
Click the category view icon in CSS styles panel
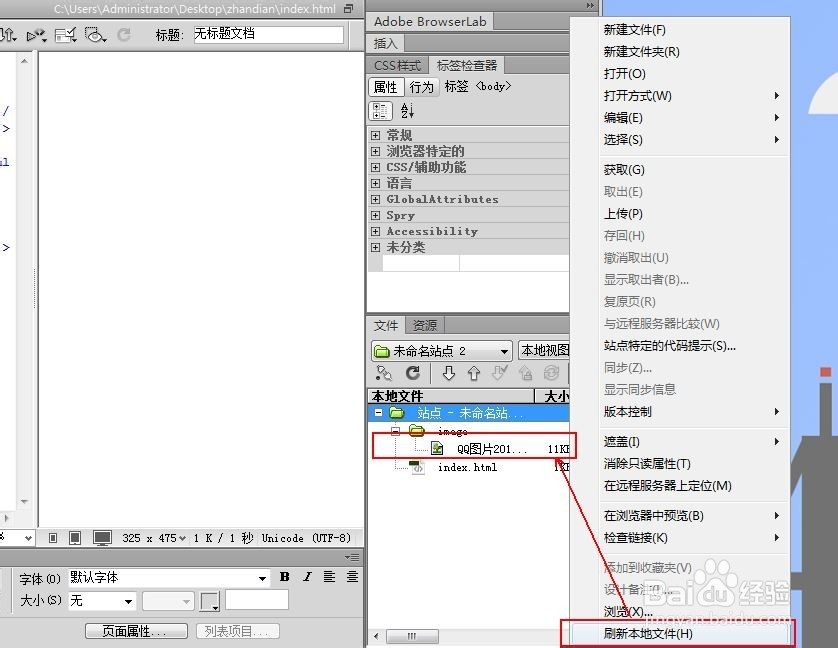pyautogui.click(x=382, y=110)
